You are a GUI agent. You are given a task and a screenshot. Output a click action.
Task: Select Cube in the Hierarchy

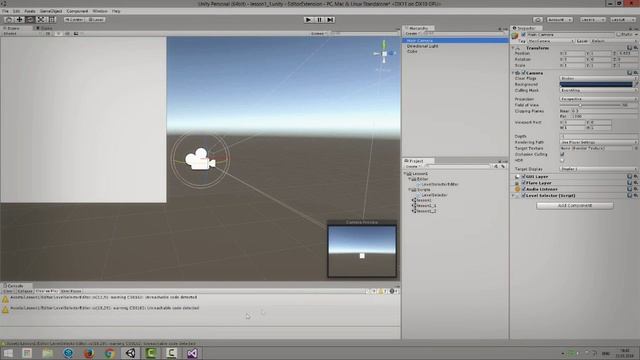412,51
